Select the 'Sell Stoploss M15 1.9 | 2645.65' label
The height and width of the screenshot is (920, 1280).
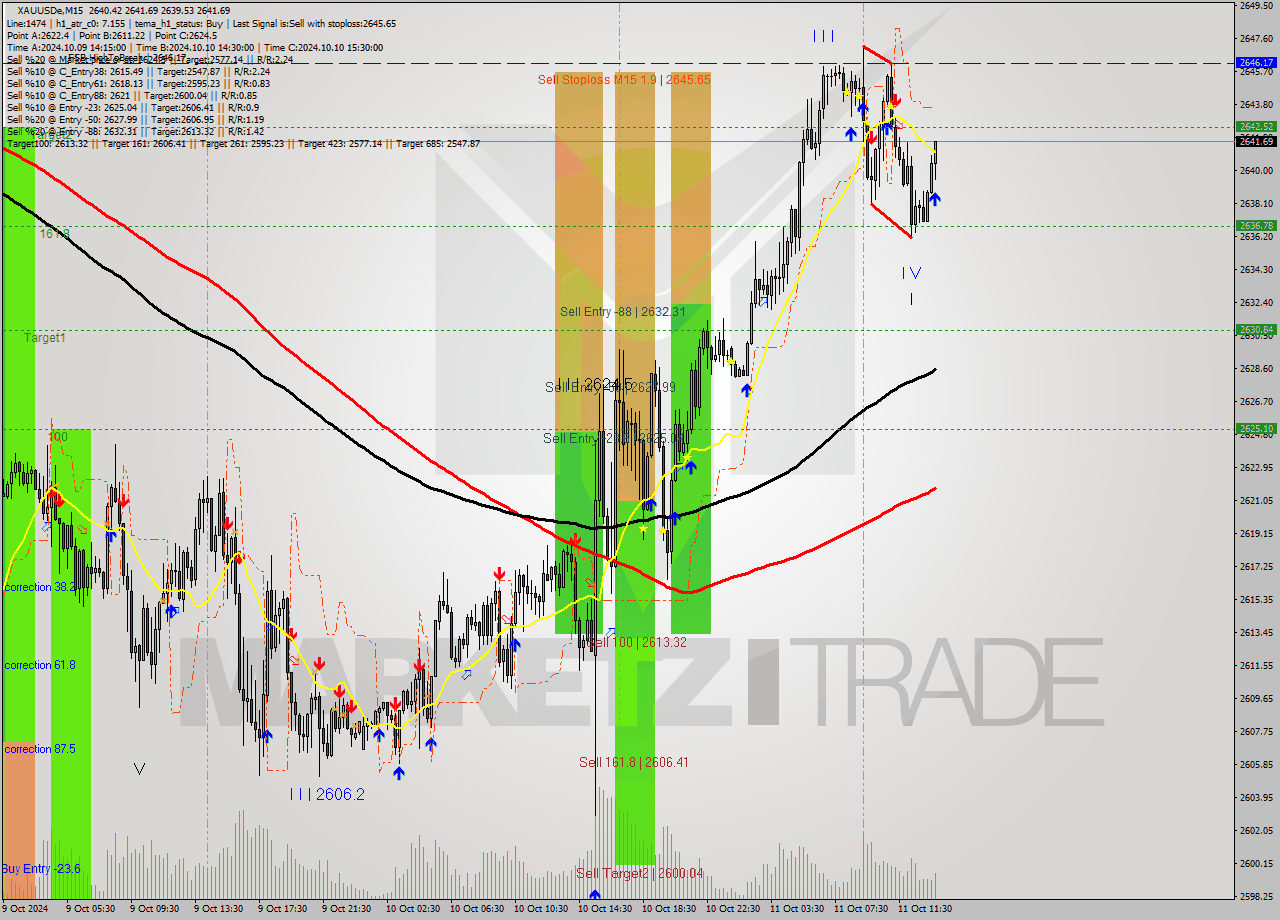(624, 79)
